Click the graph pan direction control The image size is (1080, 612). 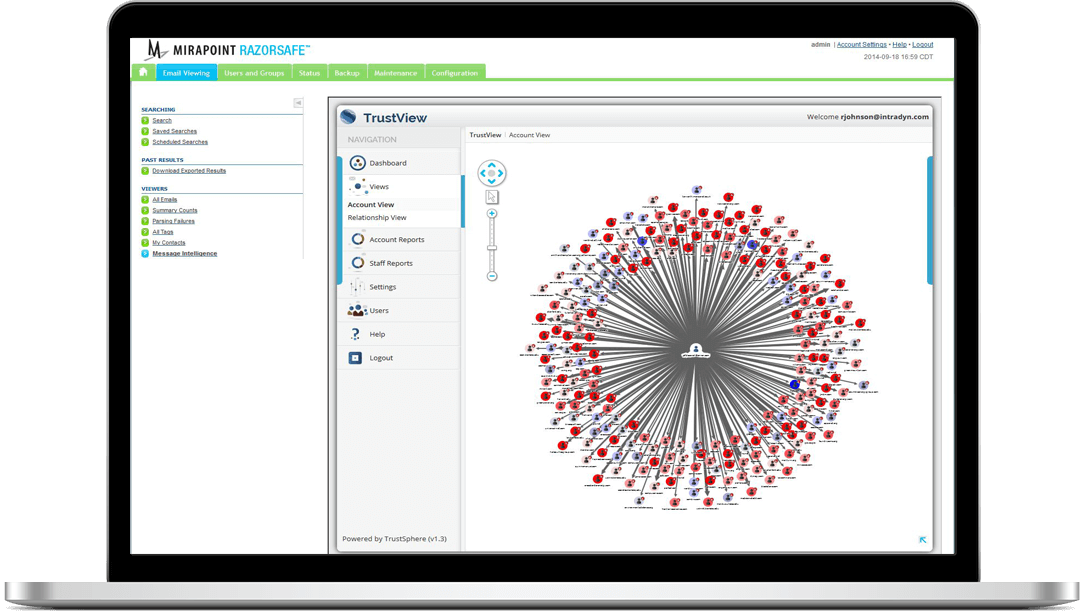tap(492, 173)
